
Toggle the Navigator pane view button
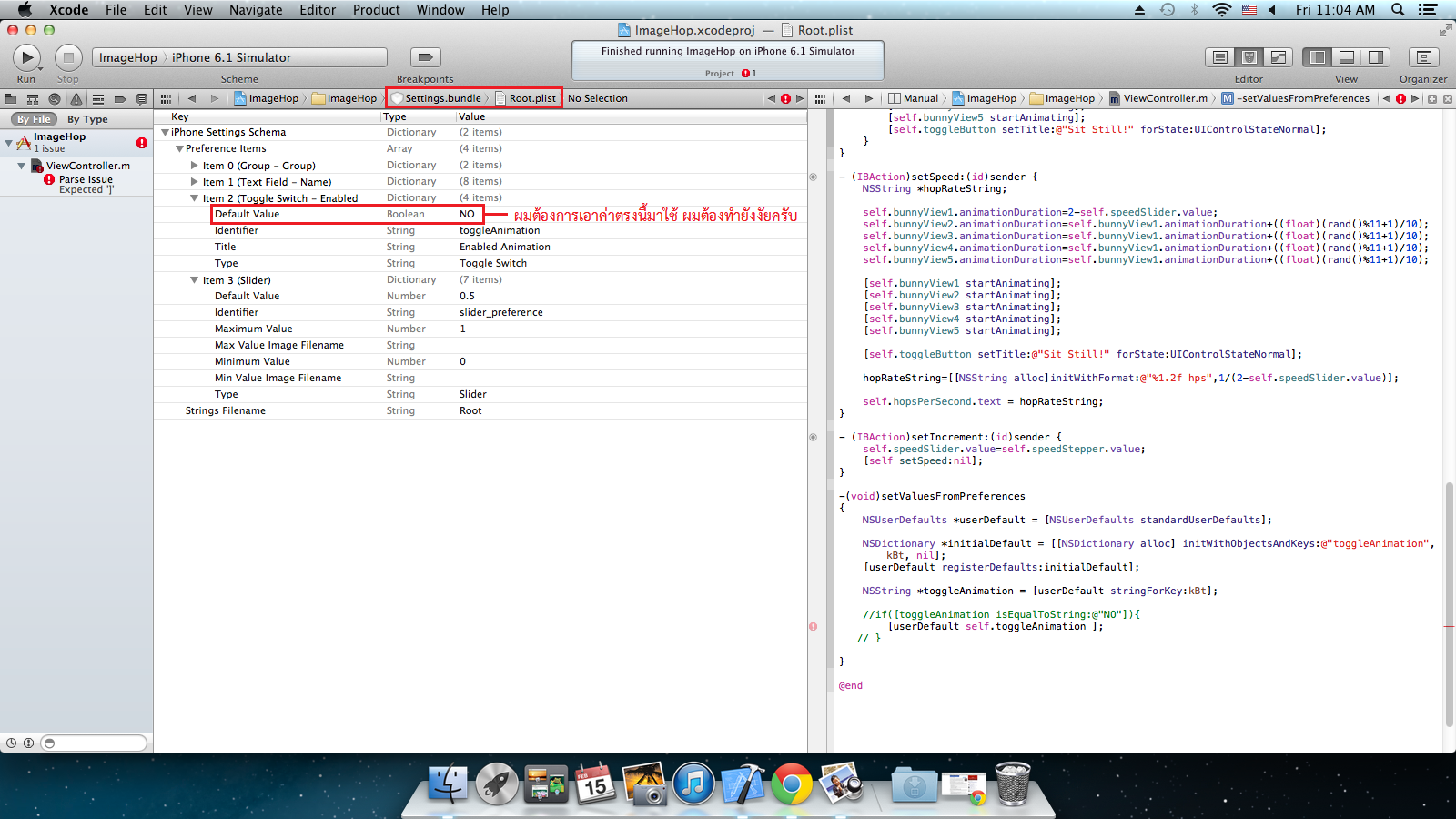pos(1317,57)
